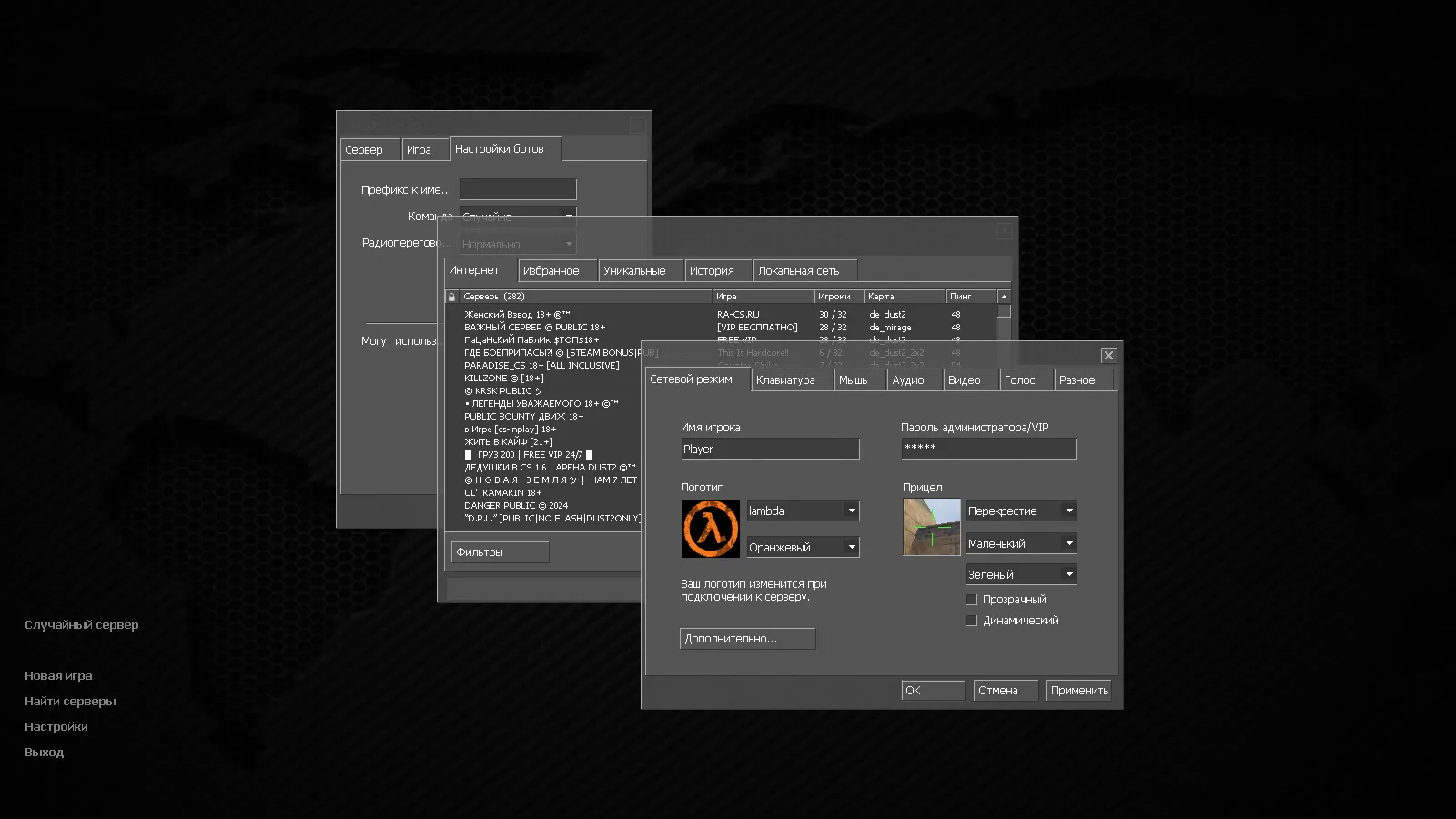The width and height of the screenshot is (1456, 819).
Task: Expand the Маленький crosshair size dropdown
Action: click(1021, 543)
